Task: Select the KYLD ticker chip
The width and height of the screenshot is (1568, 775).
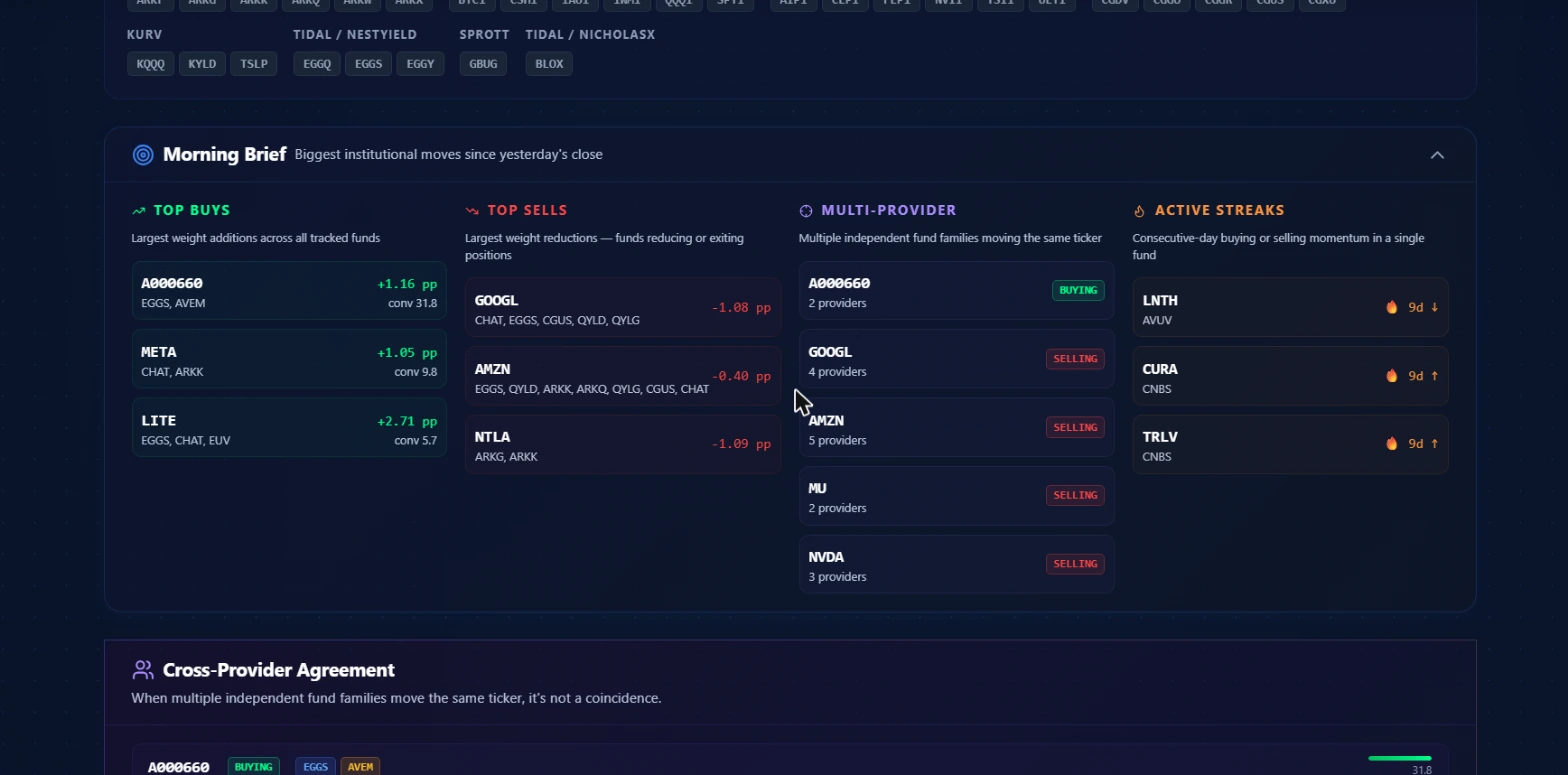Action: (202, 64)
